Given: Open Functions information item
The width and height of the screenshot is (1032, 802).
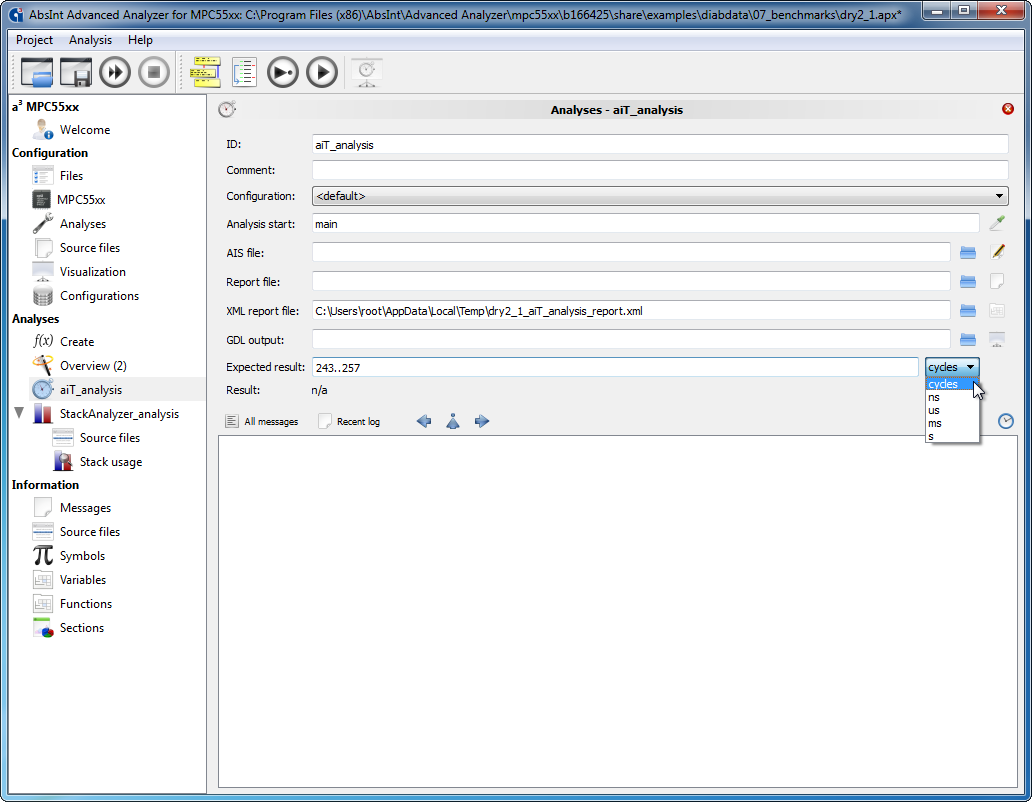Looking at the screenshot, I should (x=86, y=604).
